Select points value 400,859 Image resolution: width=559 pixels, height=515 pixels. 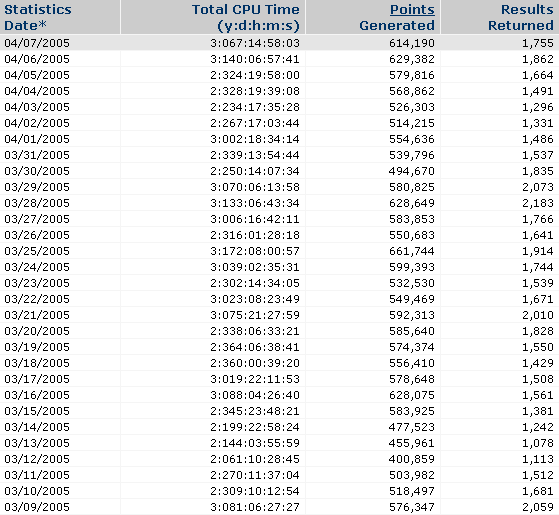[412, 459]
